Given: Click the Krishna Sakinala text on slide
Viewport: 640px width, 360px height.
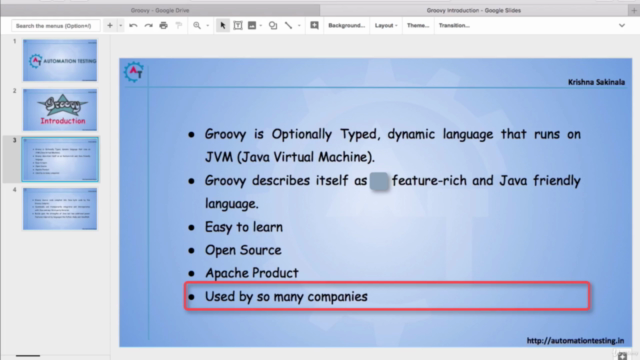Looking at the screenshot, I should click(x=596, y=82).
